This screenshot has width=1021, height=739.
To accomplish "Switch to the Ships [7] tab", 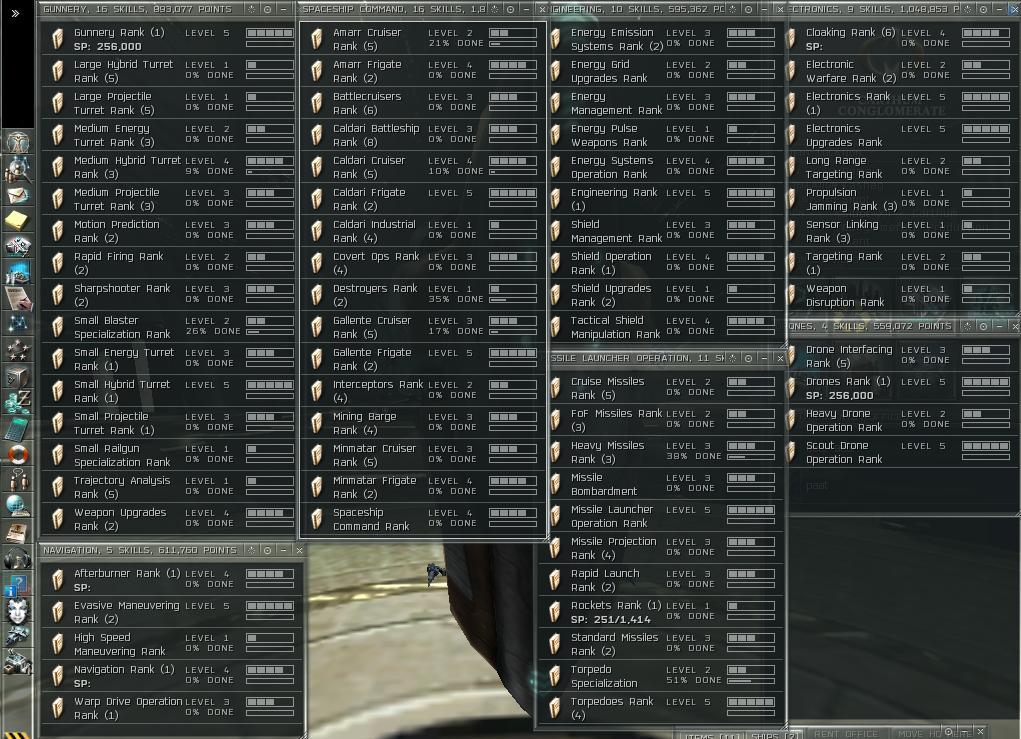I will tap(774, 735).
